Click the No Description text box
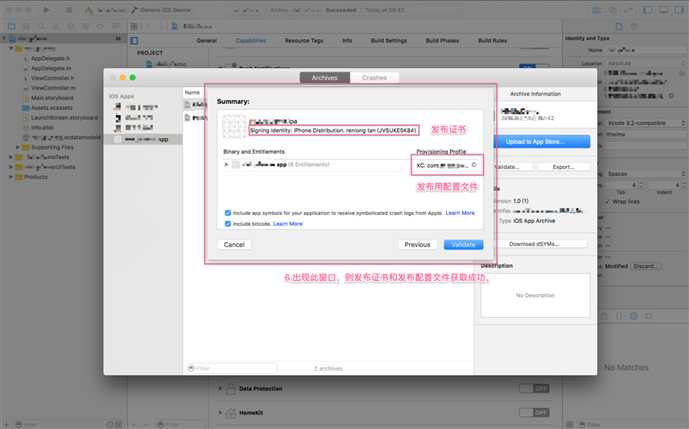The width and height of the screenshot is (689, 429). (x=535, y=295)
